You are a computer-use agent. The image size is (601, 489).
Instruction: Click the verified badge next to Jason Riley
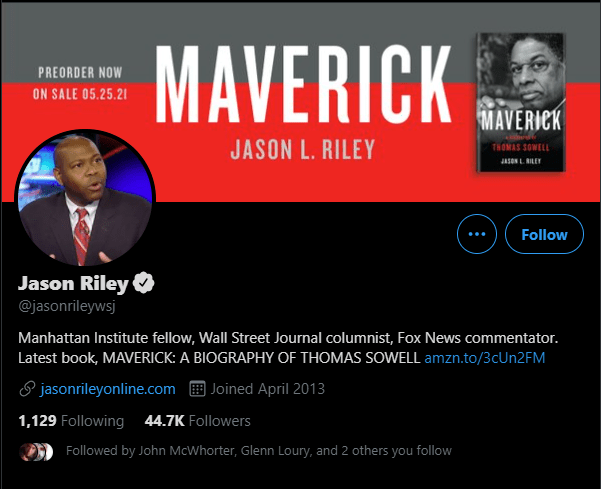143,283
